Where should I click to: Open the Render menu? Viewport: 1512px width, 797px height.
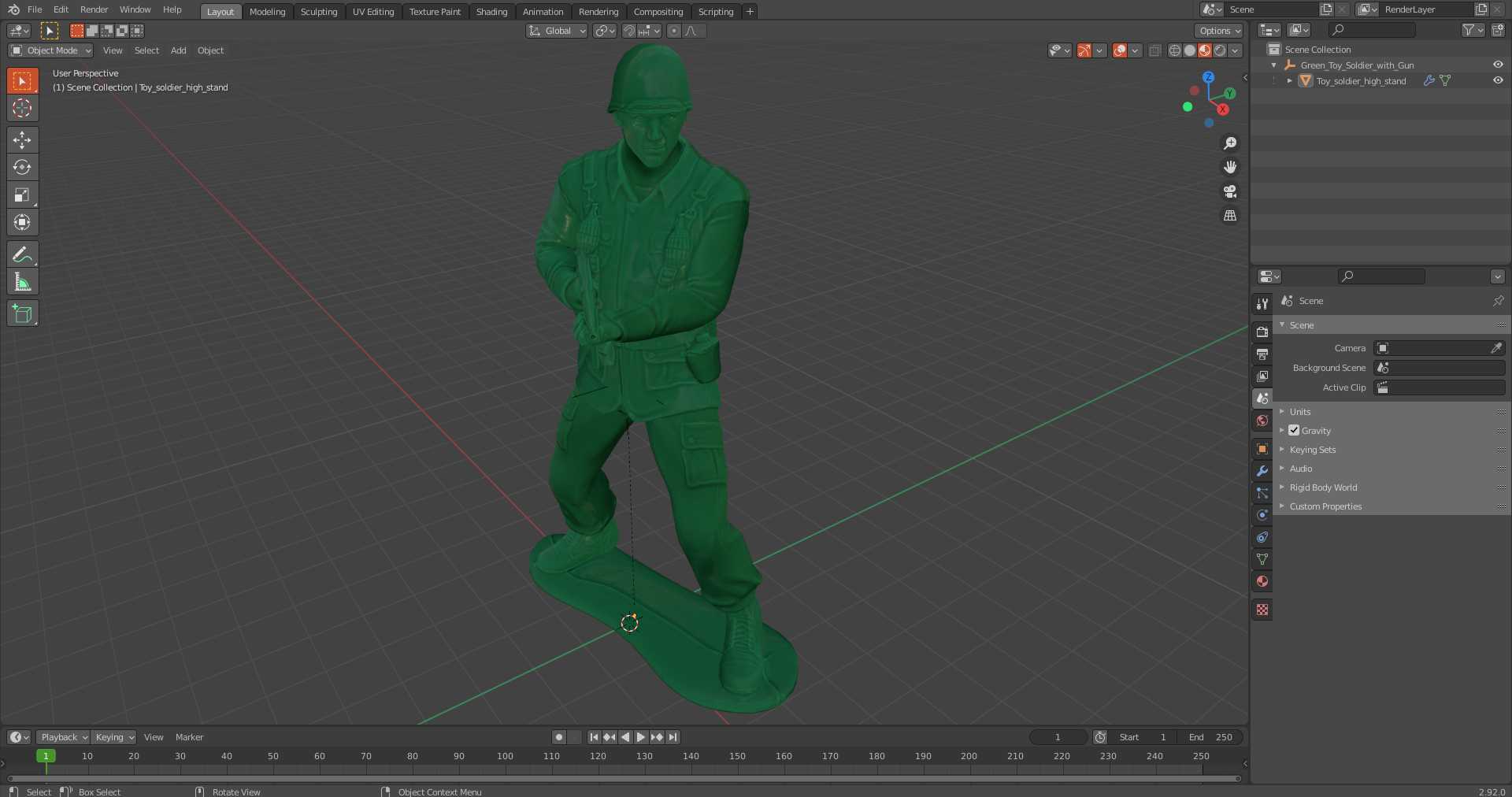point(94,9)
